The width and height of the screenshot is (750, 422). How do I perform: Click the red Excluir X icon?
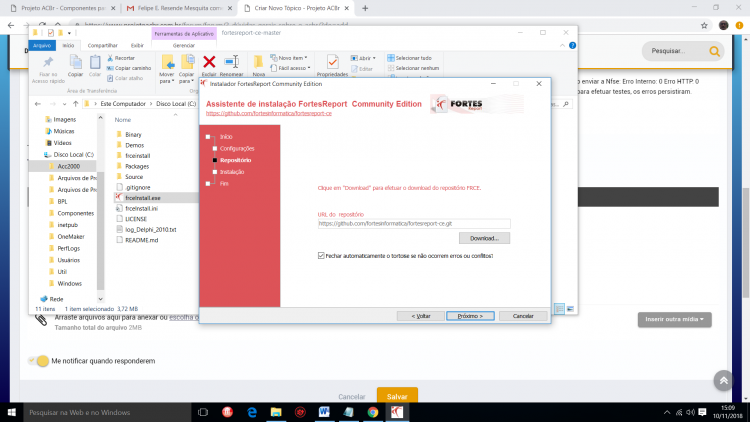(209, 62)
